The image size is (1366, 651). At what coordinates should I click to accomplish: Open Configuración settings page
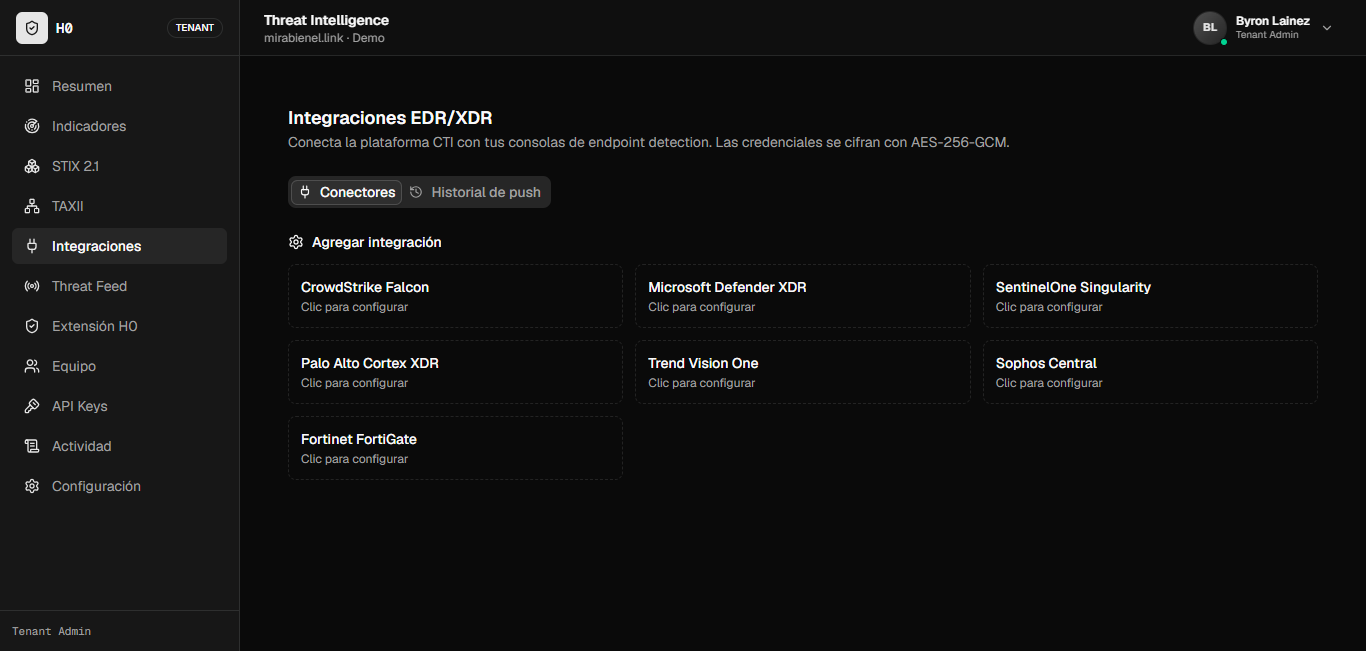point(119,486)
